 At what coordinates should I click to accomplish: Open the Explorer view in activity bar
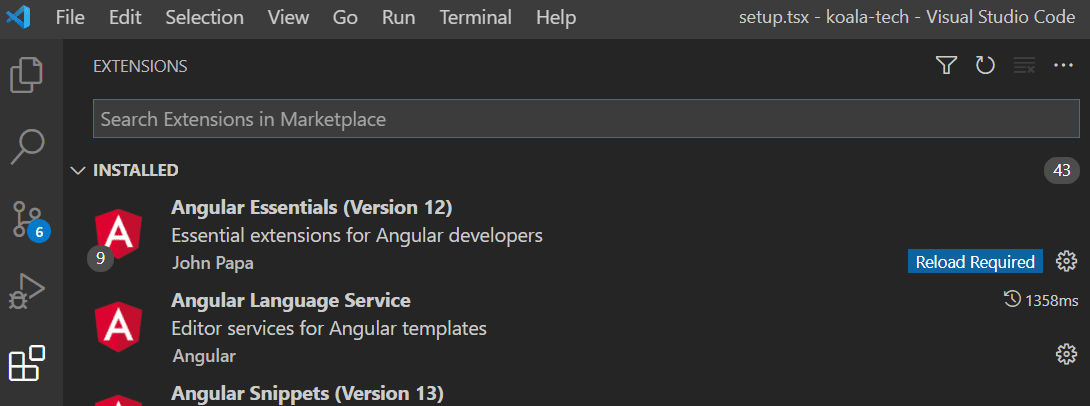(x=27, y=76)
